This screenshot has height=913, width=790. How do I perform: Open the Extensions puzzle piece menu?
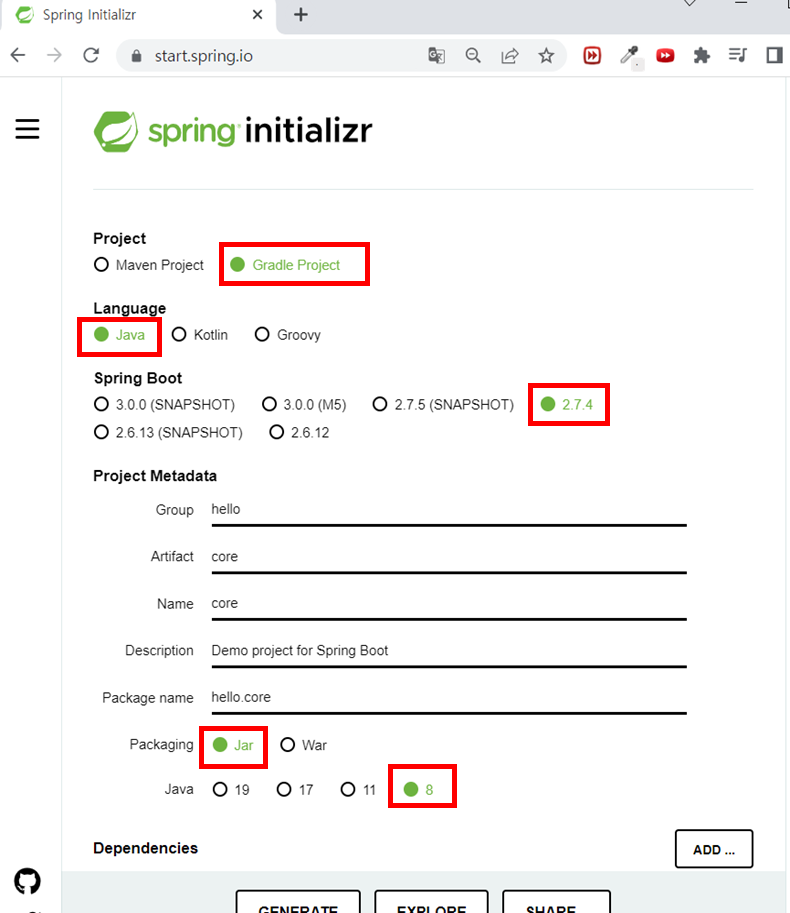pos(702,55)
